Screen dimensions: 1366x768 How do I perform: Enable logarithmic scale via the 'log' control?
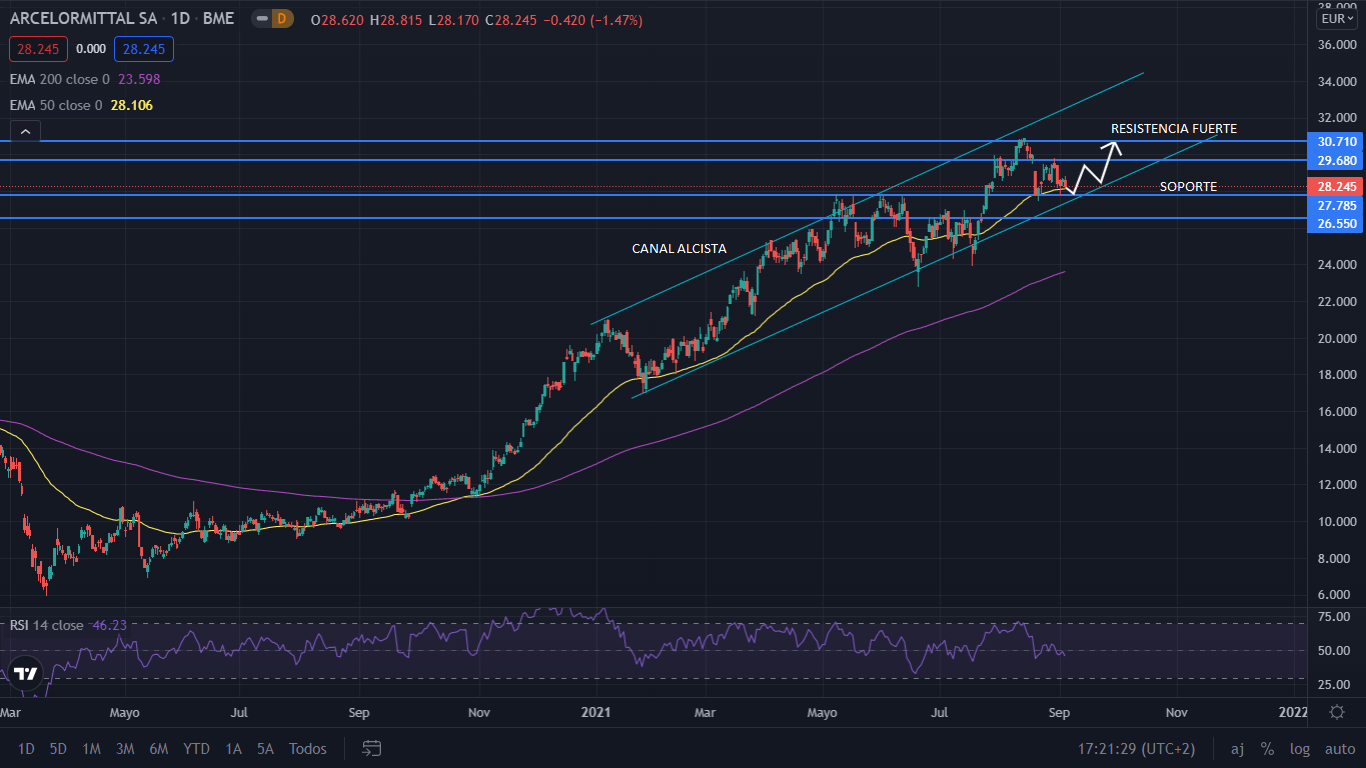pos(1299,748)
